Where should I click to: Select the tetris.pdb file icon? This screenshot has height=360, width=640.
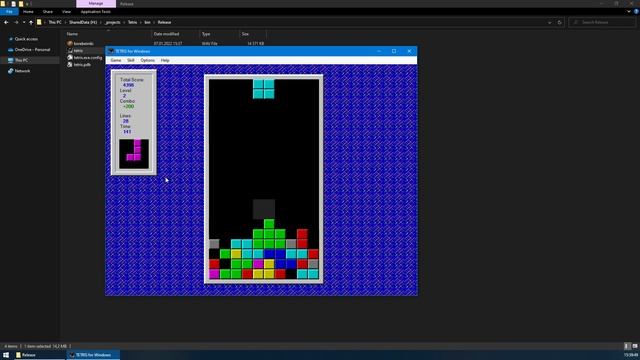point(70,64)
